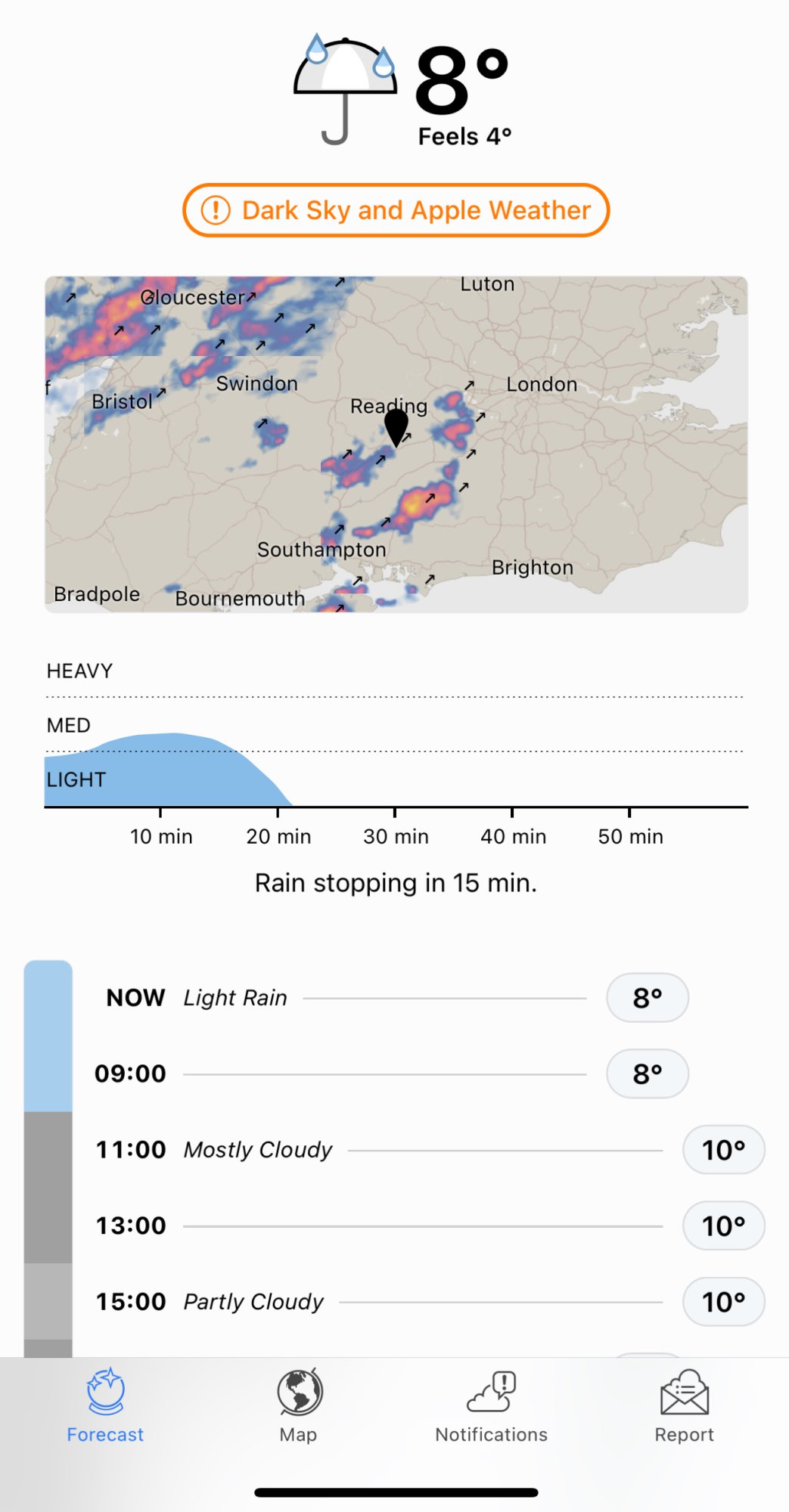789x1512 pixels.
Task: Tap the 8° current temperature reading
Action: point(461,82)
